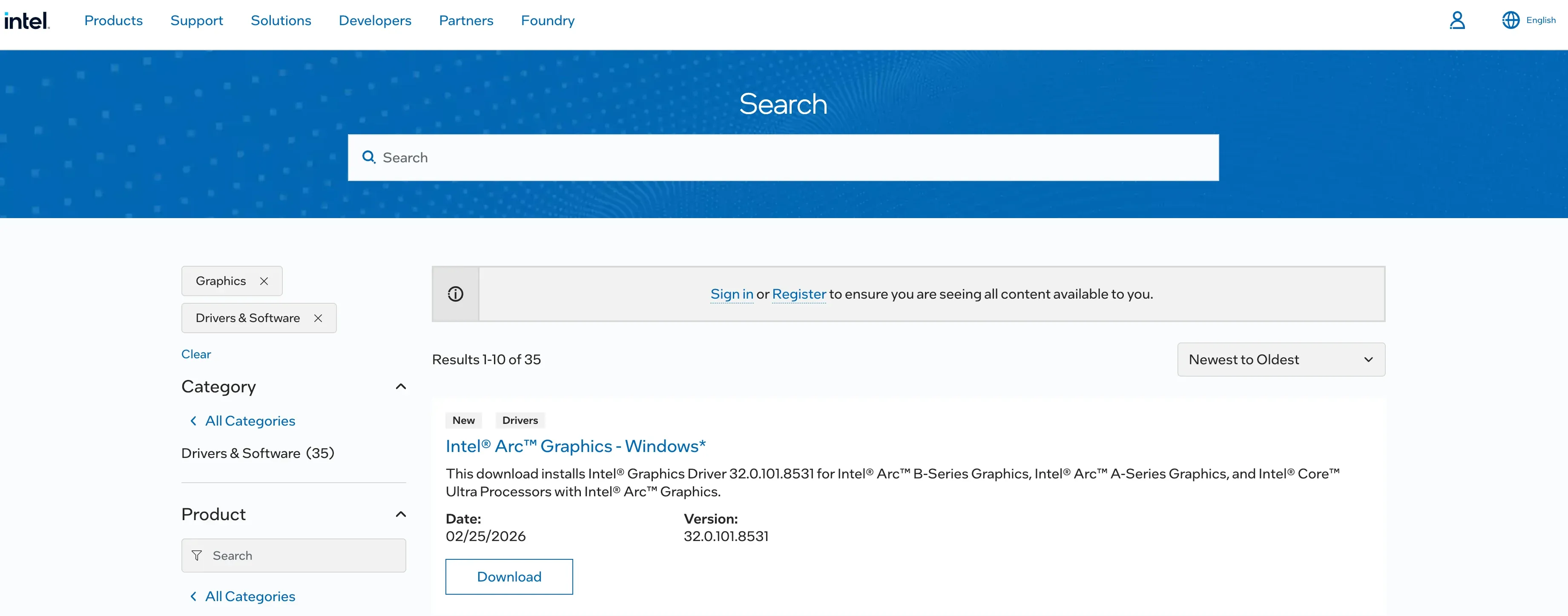
Task: Collapse the Category section
Action: pyautogui.click(x=401, y=386)
